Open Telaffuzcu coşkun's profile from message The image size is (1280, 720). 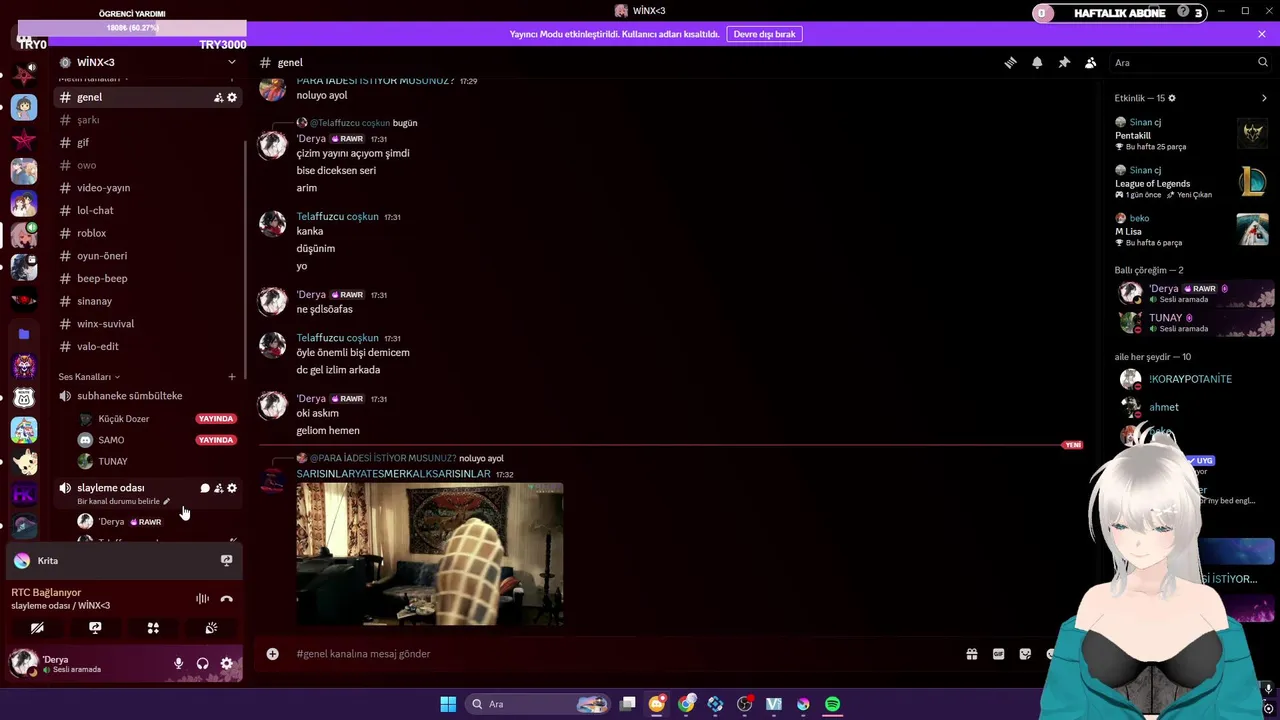click(x=337, y=216)
